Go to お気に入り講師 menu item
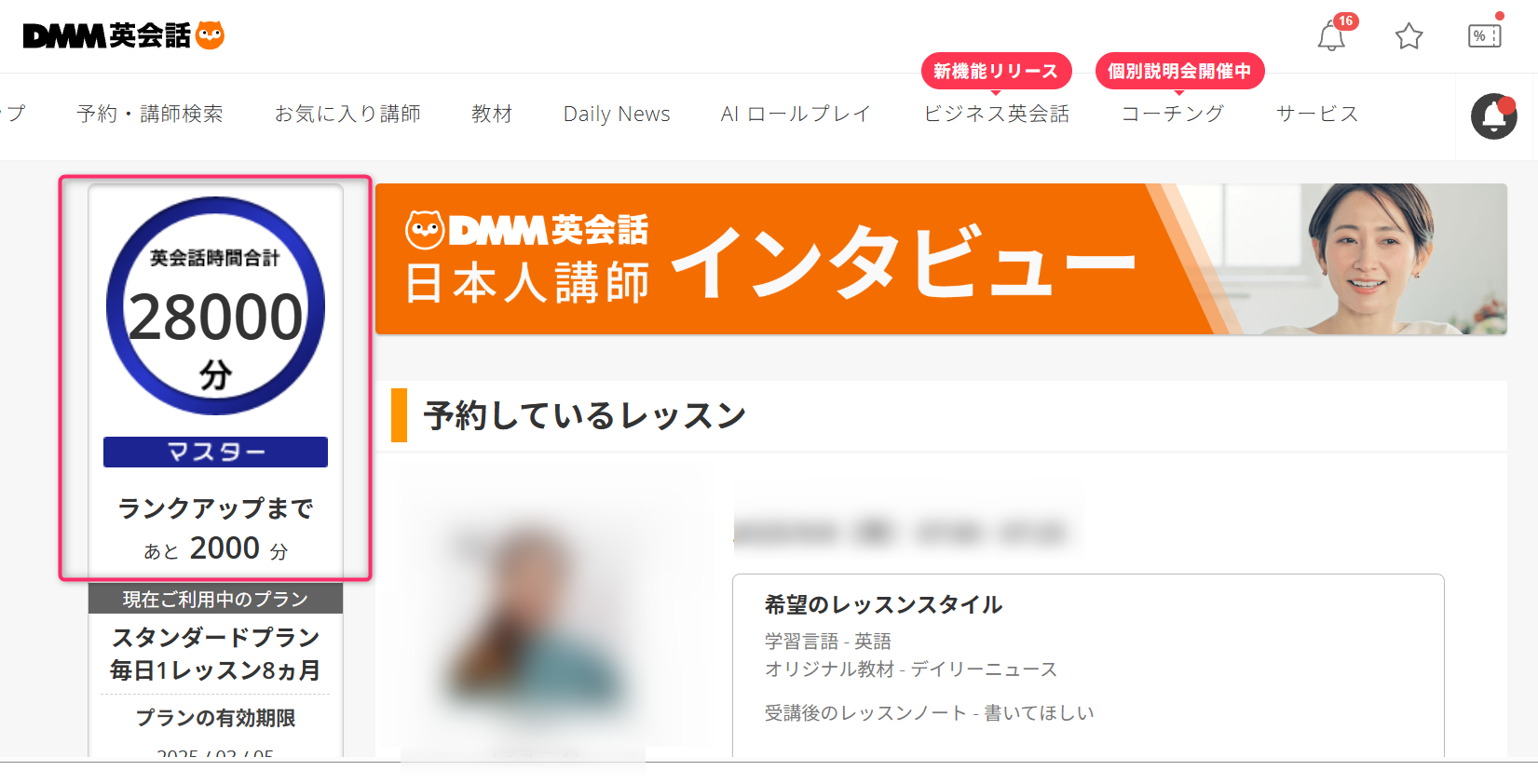The height and width of the screenshot is (784, 1538). coord(347,114)
